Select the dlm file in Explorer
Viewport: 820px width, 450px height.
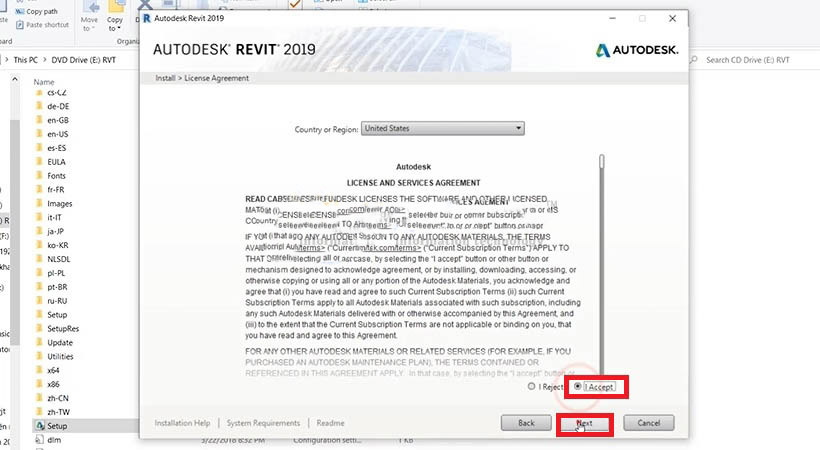pyautogui.click(x=54, y=440)
